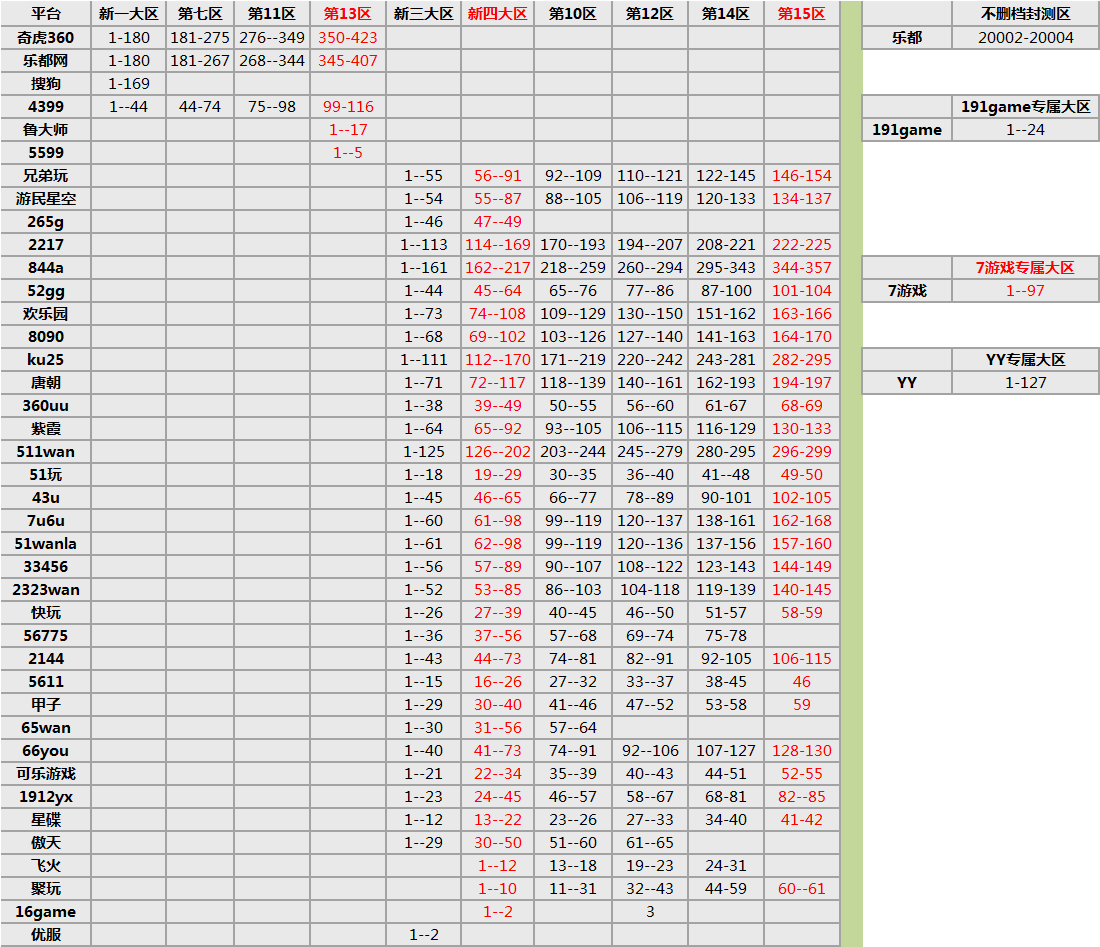Image resolution: width=1100 pixels, height=947 pixels.
Task: Click the cell reading 60--61
Action: click(x=801, y=889)
